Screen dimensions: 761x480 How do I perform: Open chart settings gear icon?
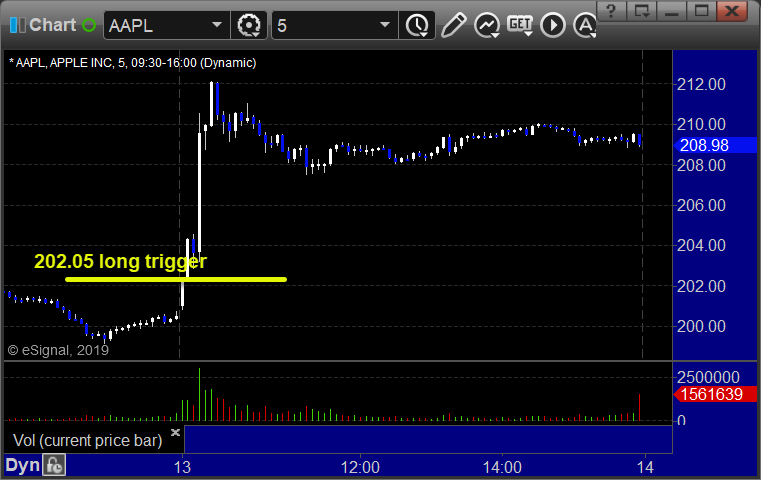(248, 25)
